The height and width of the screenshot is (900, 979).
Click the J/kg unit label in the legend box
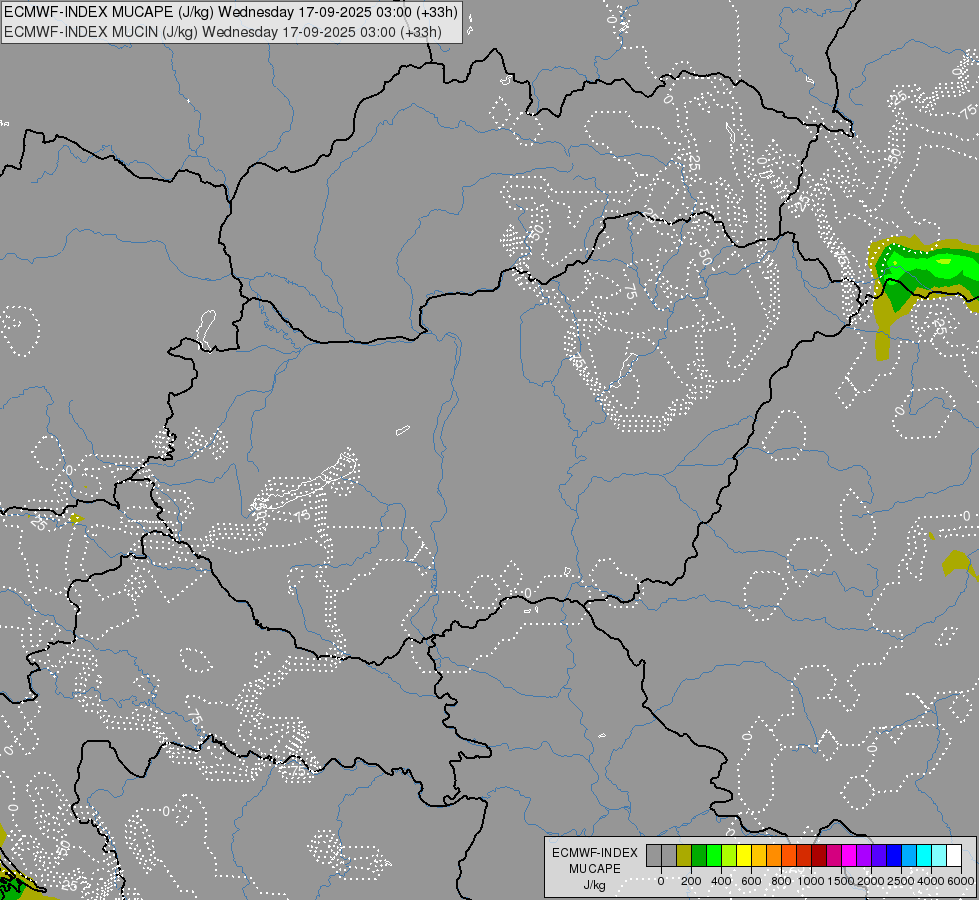[x=594, y=886]
